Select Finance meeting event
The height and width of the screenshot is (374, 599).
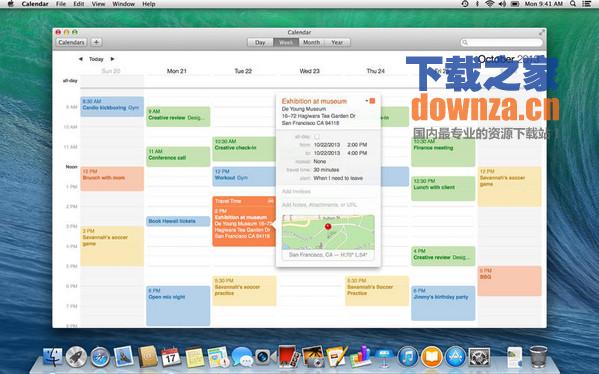tap(443, 152)
